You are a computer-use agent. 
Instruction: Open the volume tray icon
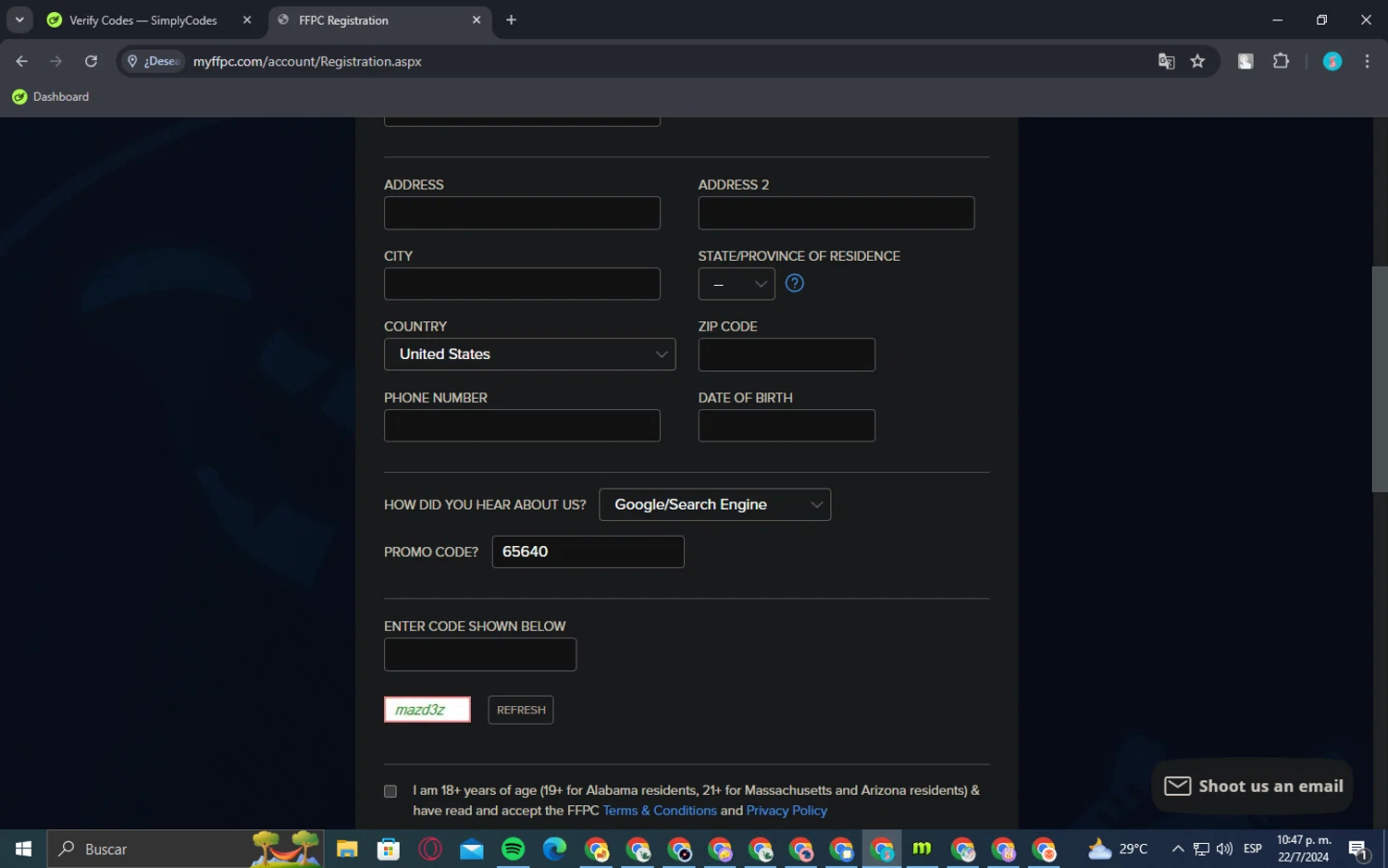click(1224, 849)
